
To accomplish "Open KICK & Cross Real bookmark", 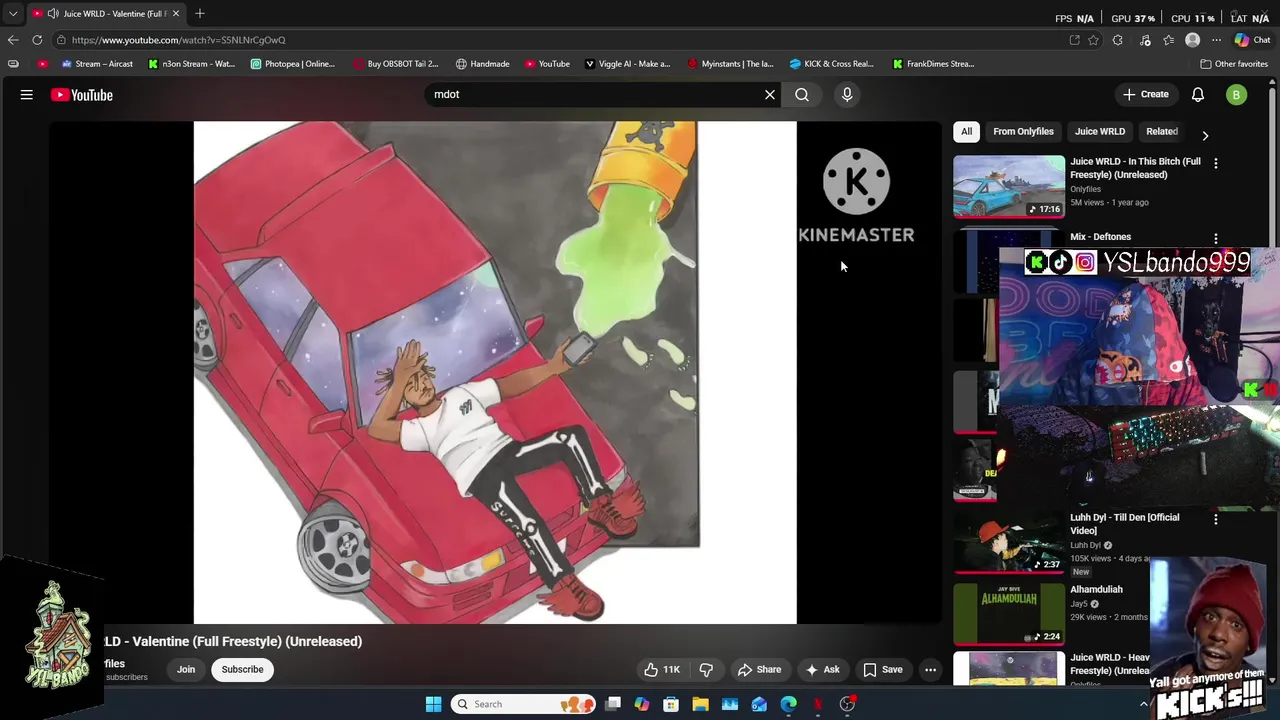I will point(832,64).
